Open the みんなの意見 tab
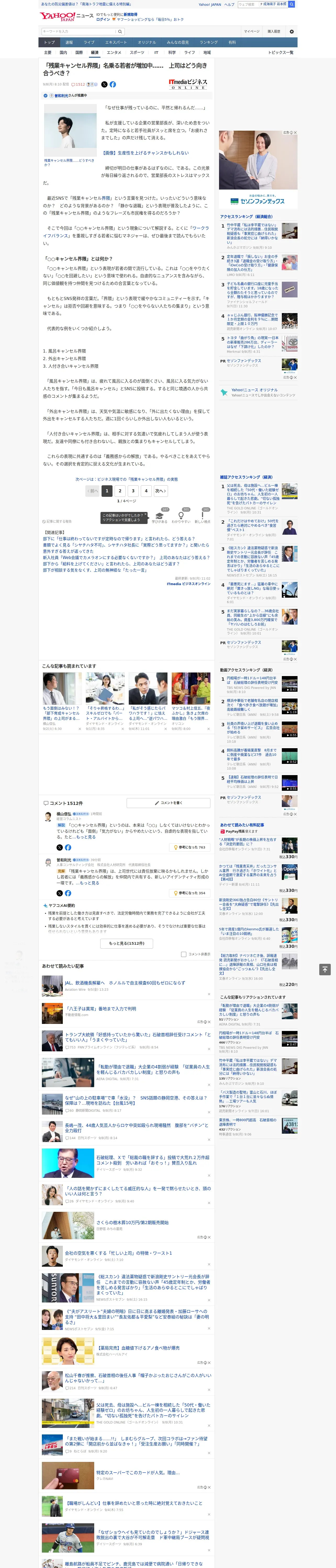Image resolution: width=336 pixels, height=1568 pixels. (177, 42)
